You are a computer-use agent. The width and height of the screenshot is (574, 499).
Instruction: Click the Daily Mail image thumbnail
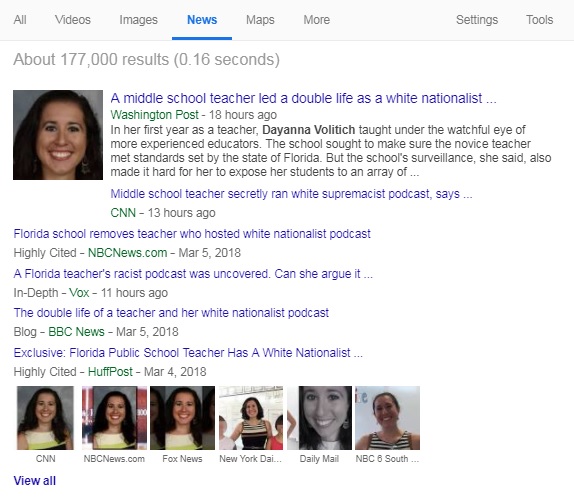319,418
